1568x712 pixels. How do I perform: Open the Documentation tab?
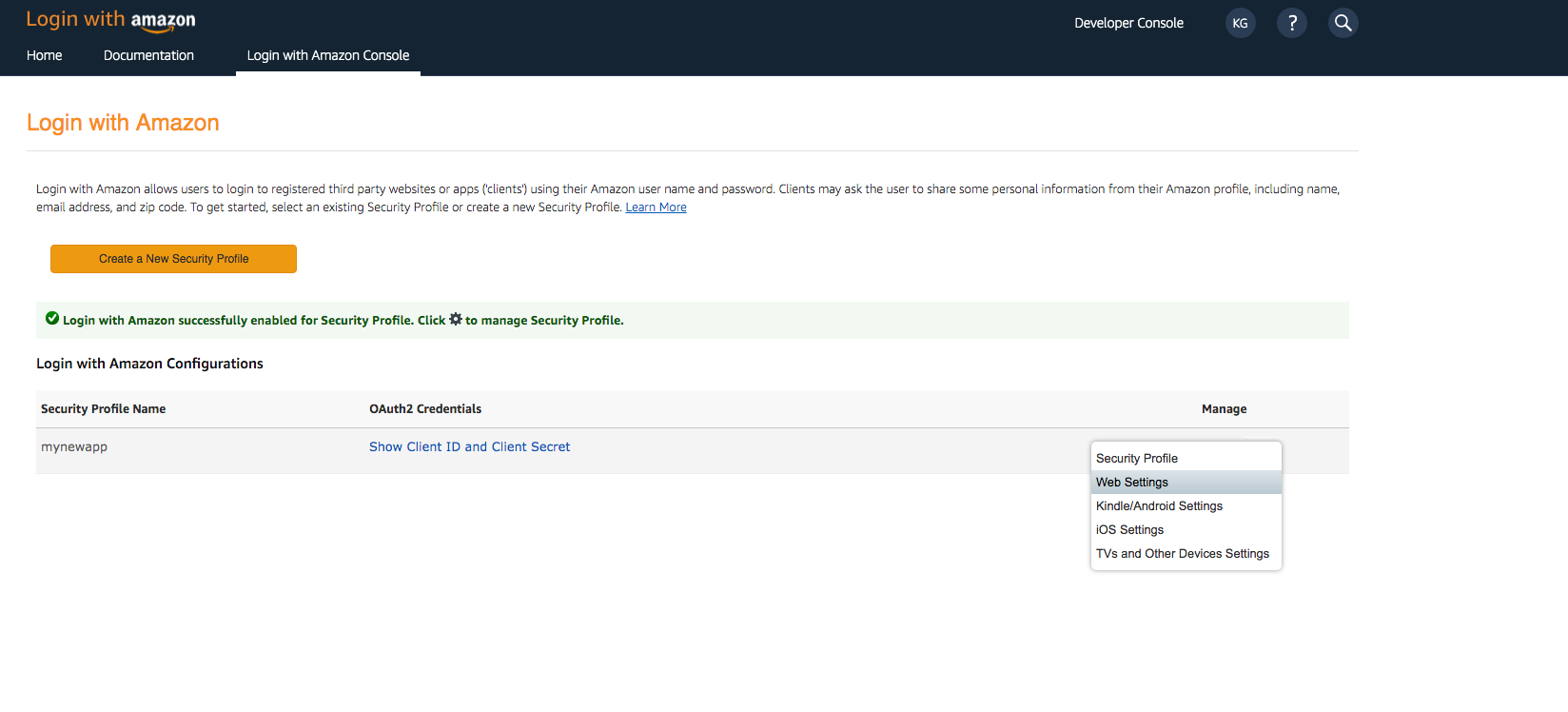(x=148, y=55)
